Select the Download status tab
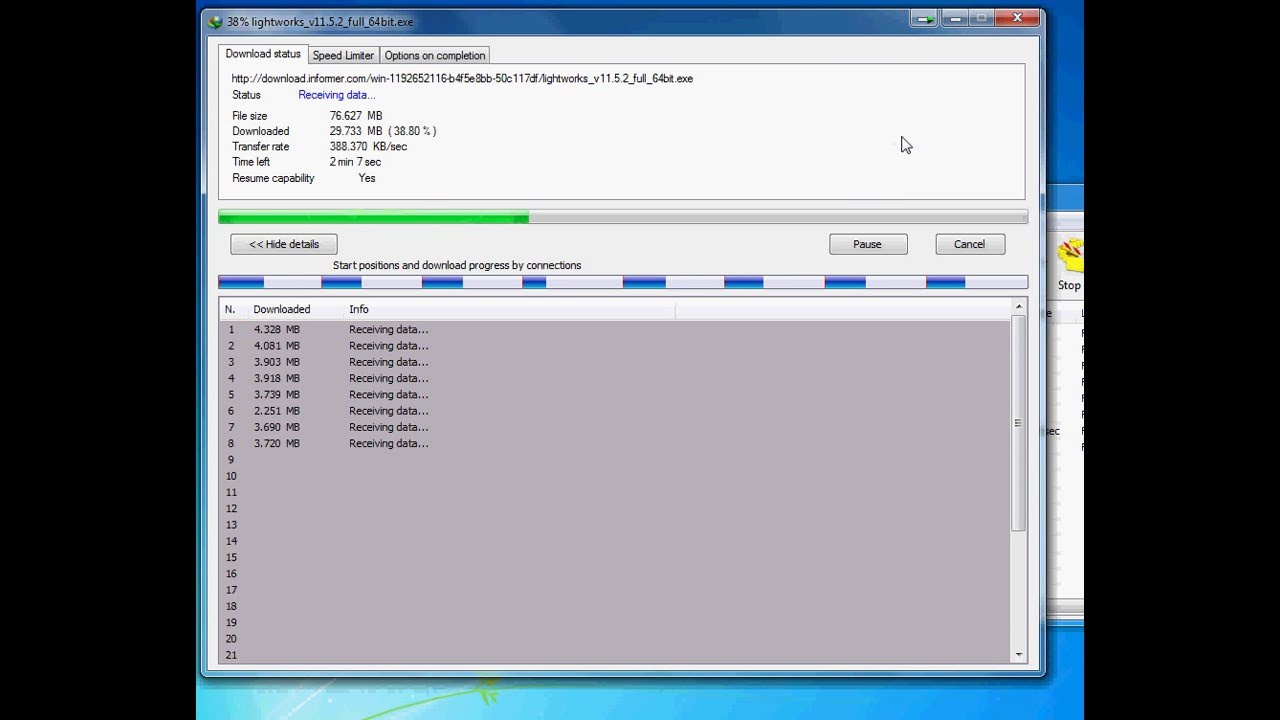Image resolution: width=1280 pixels, height=720 pixels. click(263, 54)
